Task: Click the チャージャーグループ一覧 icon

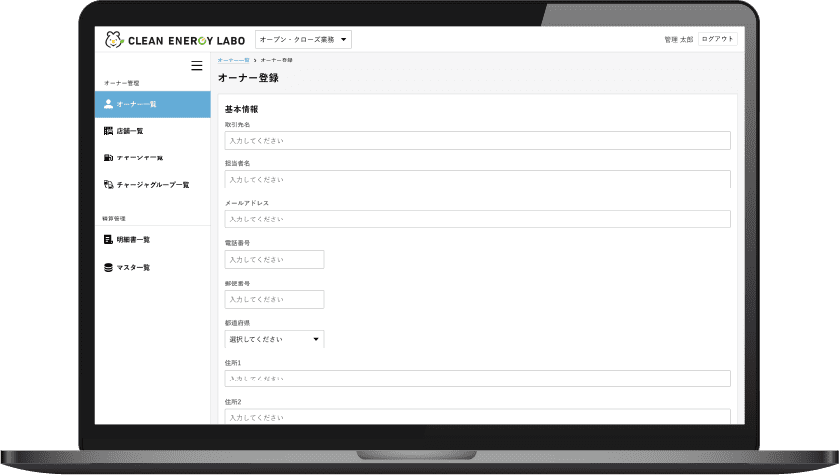Action: click(x=108, y=185)
